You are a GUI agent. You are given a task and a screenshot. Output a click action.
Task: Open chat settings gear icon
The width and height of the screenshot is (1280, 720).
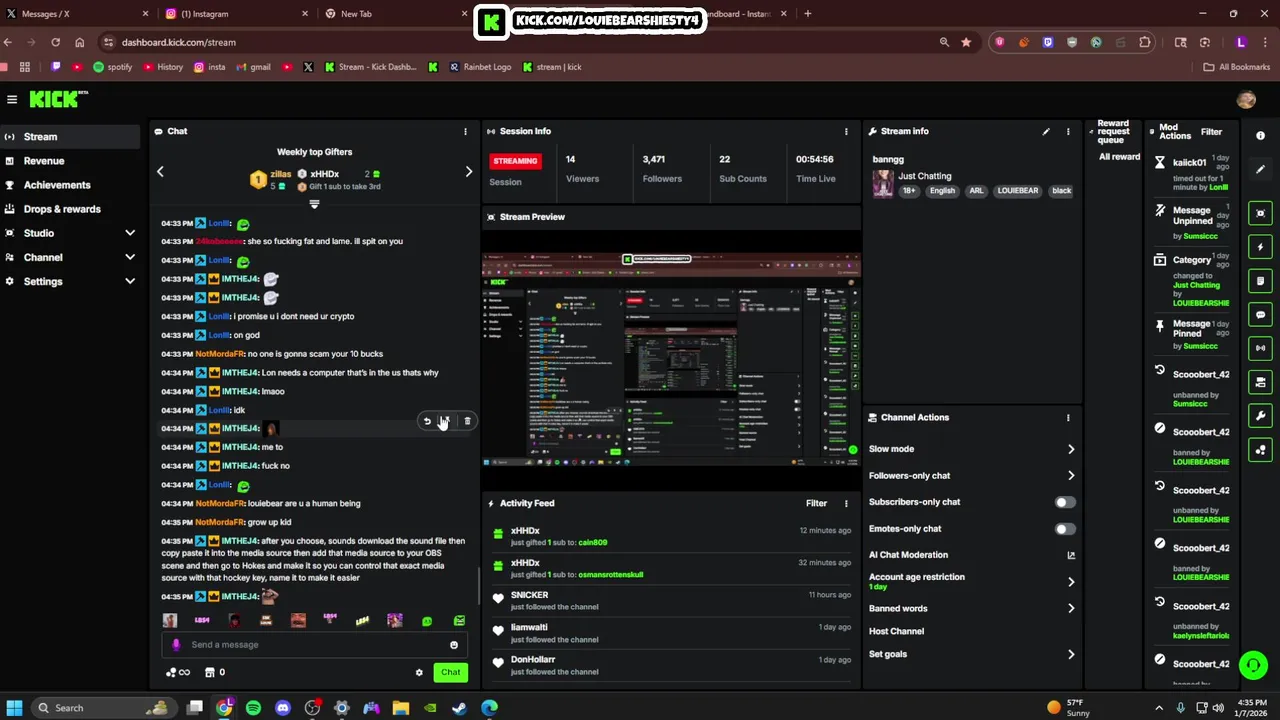[x=419, y=673]
